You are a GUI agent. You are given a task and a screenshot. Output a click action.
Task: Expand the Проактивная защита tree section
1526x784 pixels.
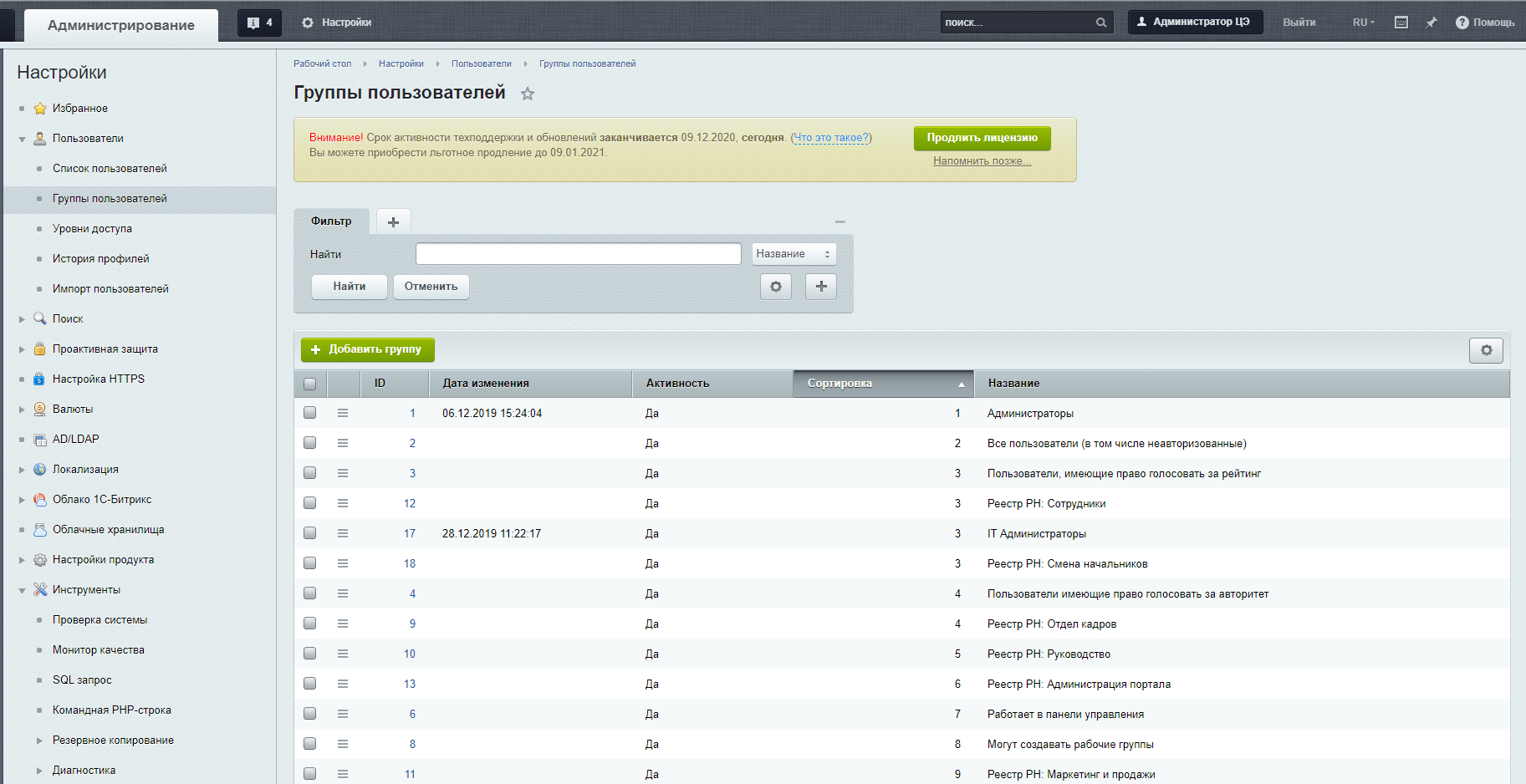click(22, 349)
